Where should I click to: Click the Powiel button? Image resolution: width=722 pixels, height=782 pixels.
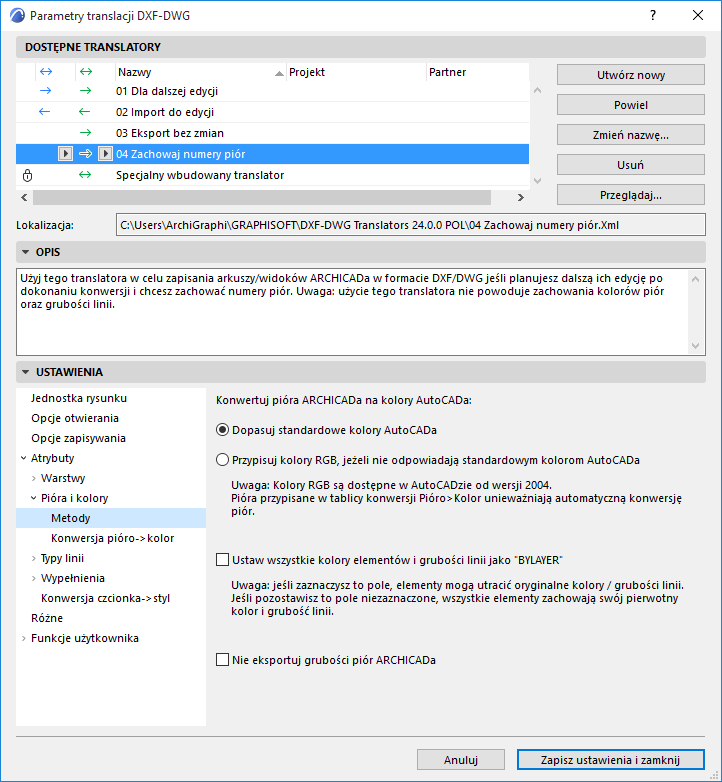coord(631,105)
